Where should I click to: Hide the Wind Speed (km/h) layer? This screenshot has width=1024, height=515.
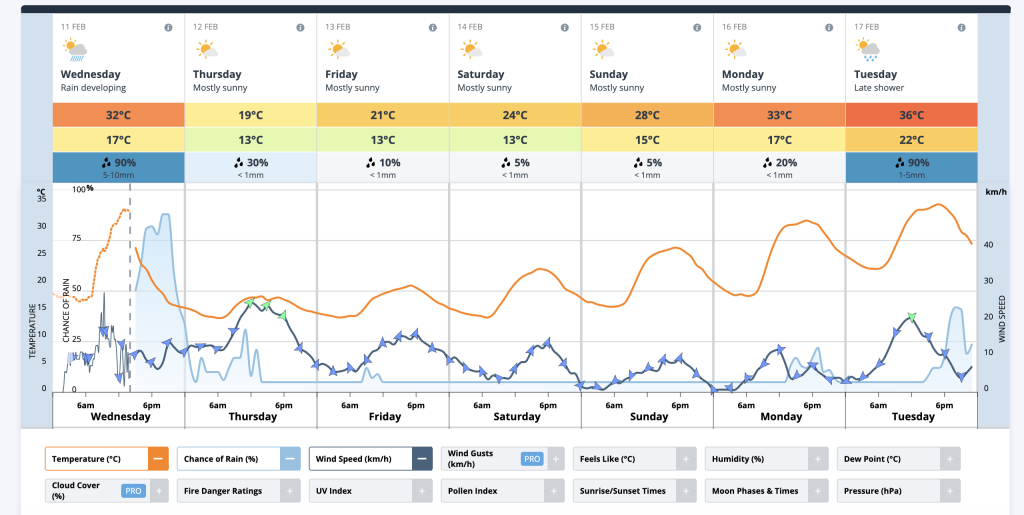coord(421,459)
